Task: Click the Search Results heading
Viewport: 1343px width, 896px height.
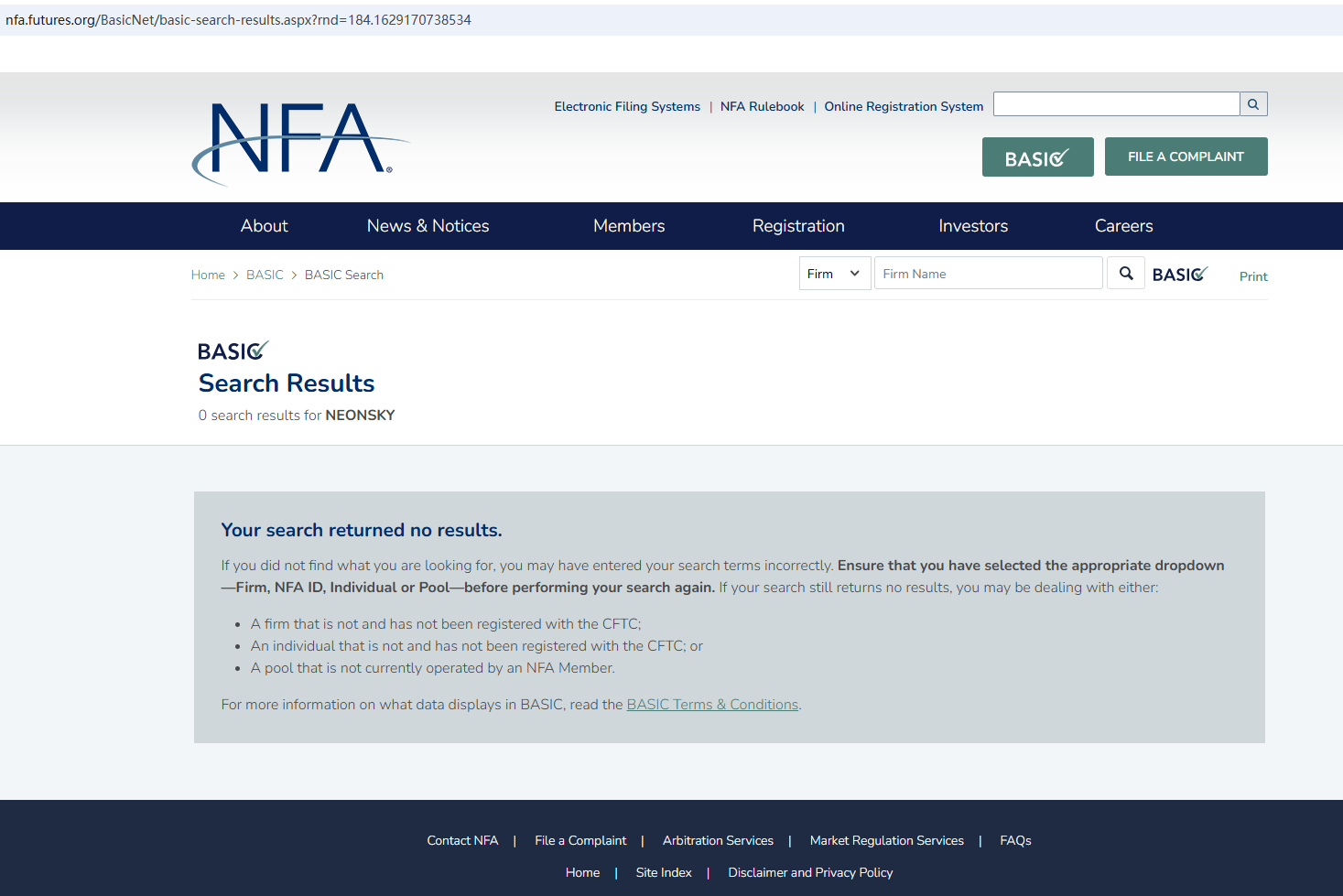Action: (287, 383)
